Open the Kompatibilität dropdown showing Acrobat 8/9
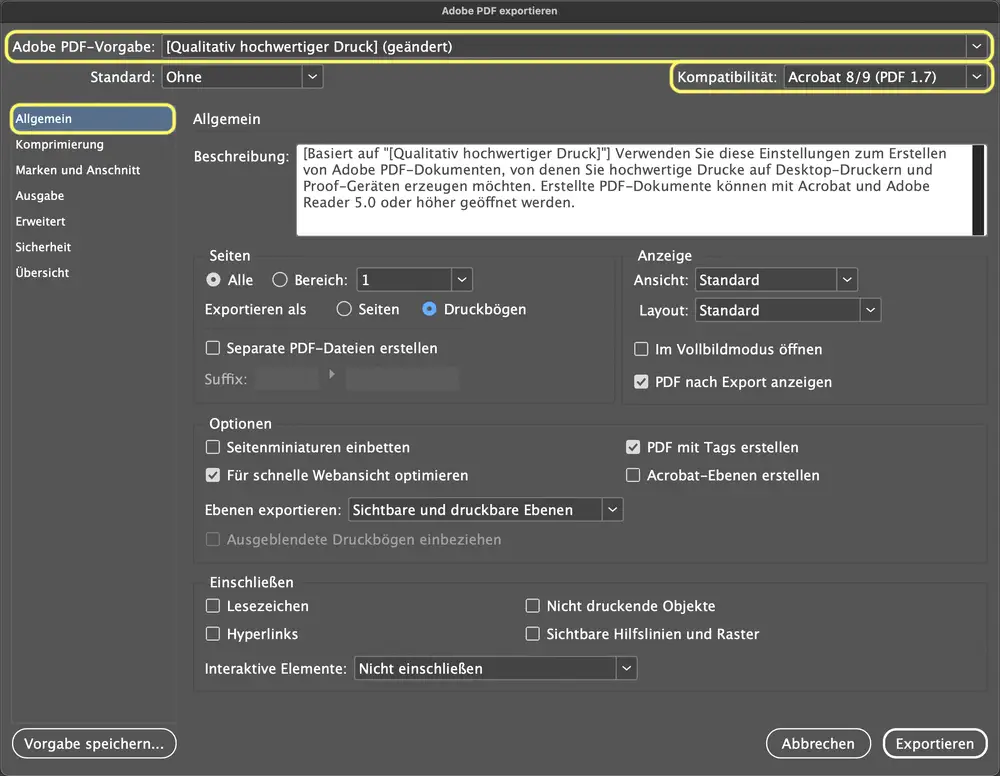The height and width of the screenshot is (776, 1000). [885, 77]
